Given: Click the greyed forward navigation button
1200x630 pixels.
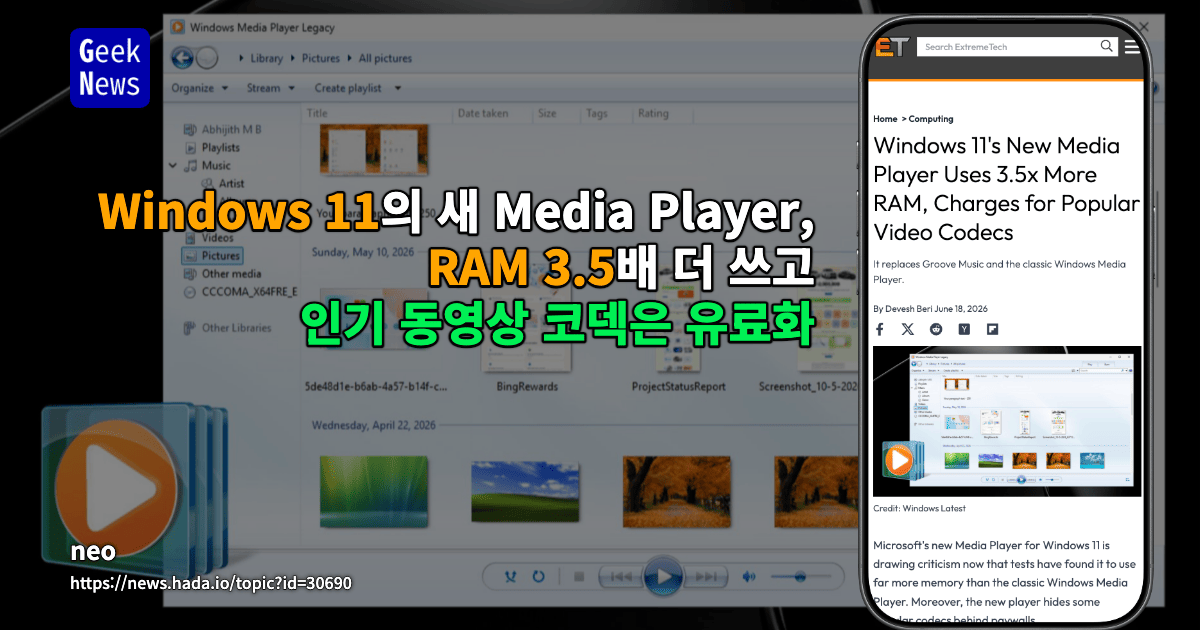Looking at the screenshot, I should [207, 58].
